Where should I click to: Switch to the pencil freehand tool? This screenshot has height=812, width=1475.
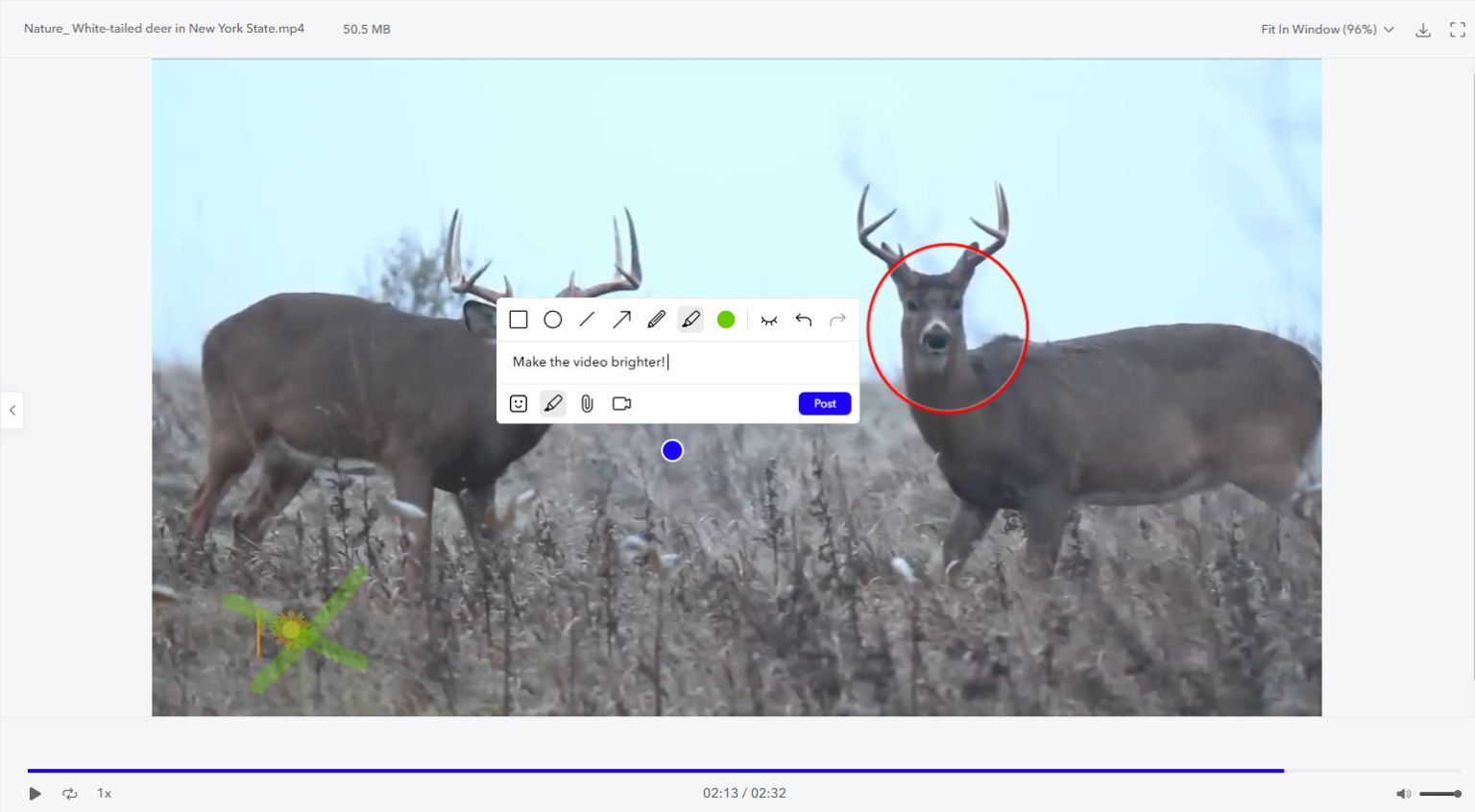(x=656, y=319)
